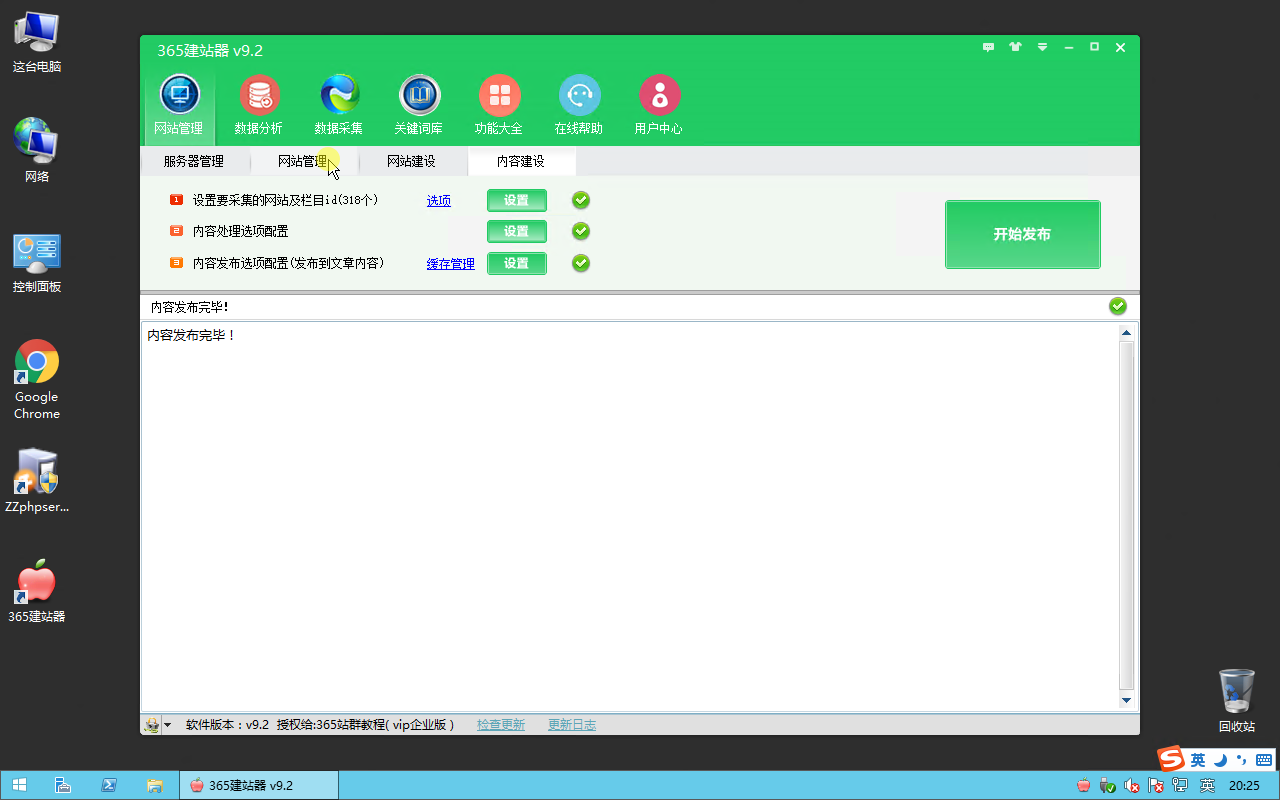Screen dimensions: 1280x800
Task: Click green checkmark for 设置要采集的网站及栏目id row
Action: click(581, 200)
